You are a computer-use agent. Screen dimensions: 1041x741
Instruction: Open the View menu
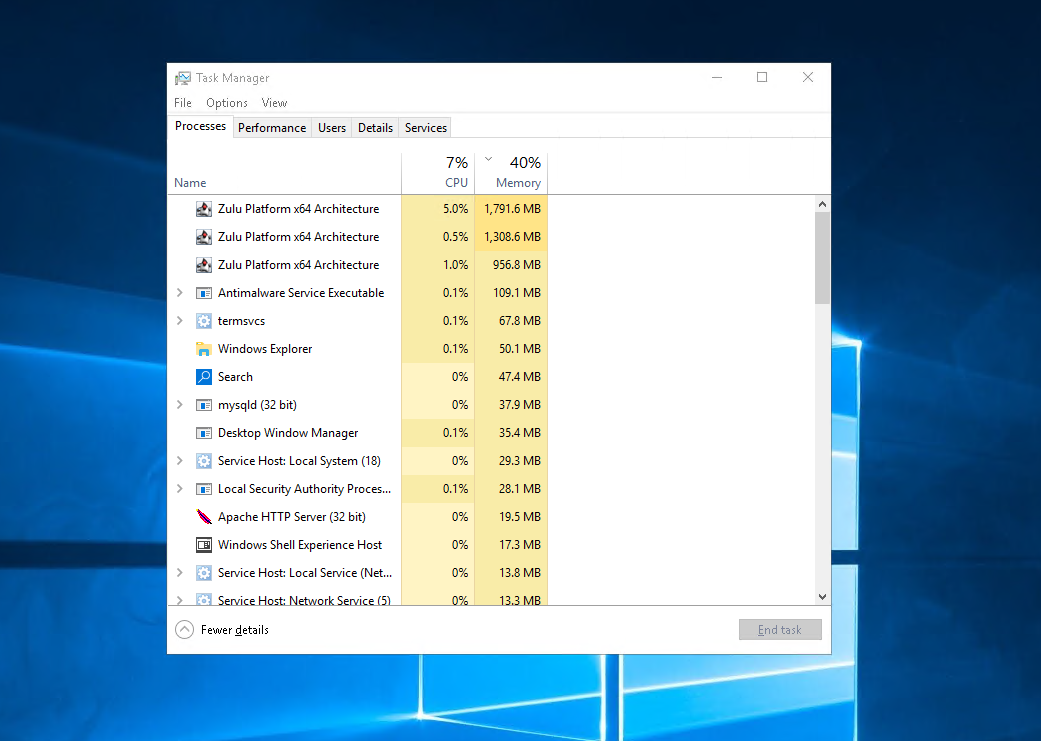tap(274, 103)
